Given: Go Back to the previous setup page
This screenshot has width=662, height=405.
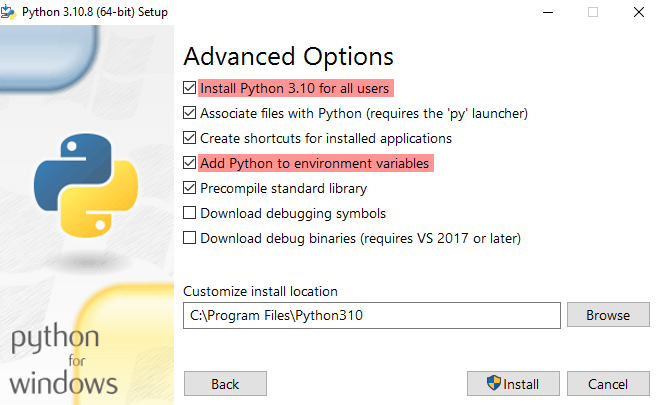Looking at the screenshot, I should pyautogui.click(x=225, y=384).
